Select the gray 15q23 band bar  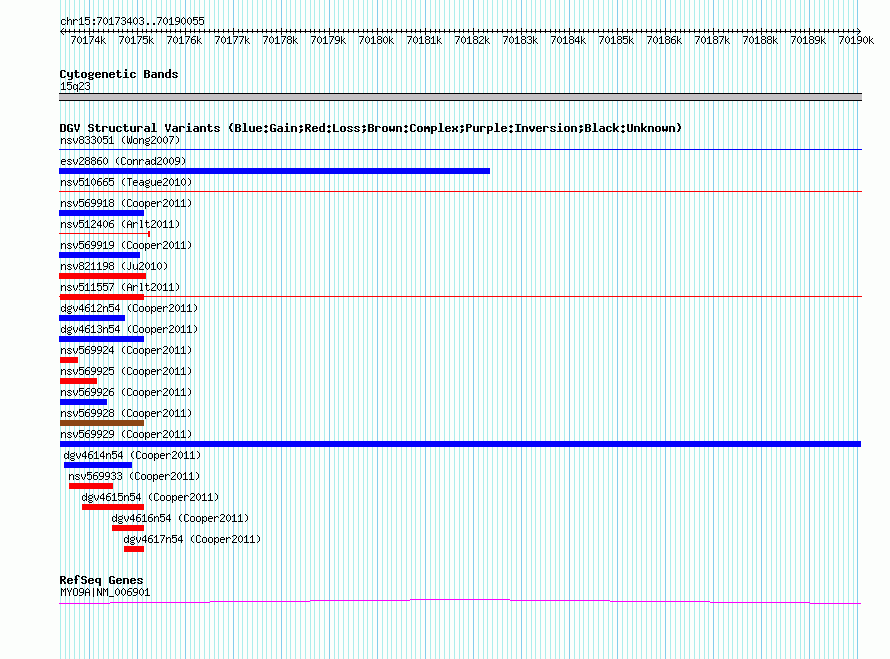460,97
